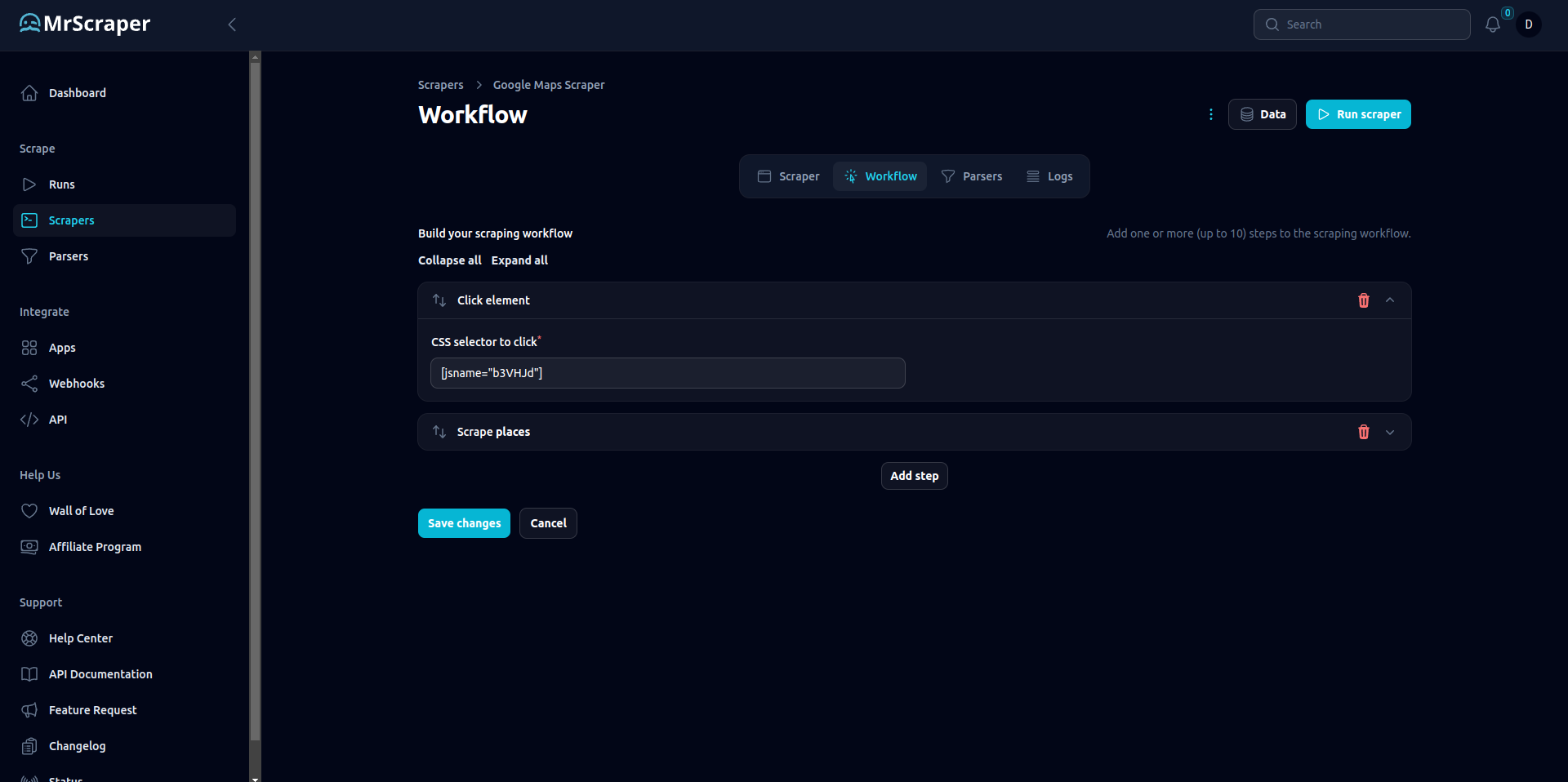Click the Feature Request megaphone icon

click(x=29, y=710)
